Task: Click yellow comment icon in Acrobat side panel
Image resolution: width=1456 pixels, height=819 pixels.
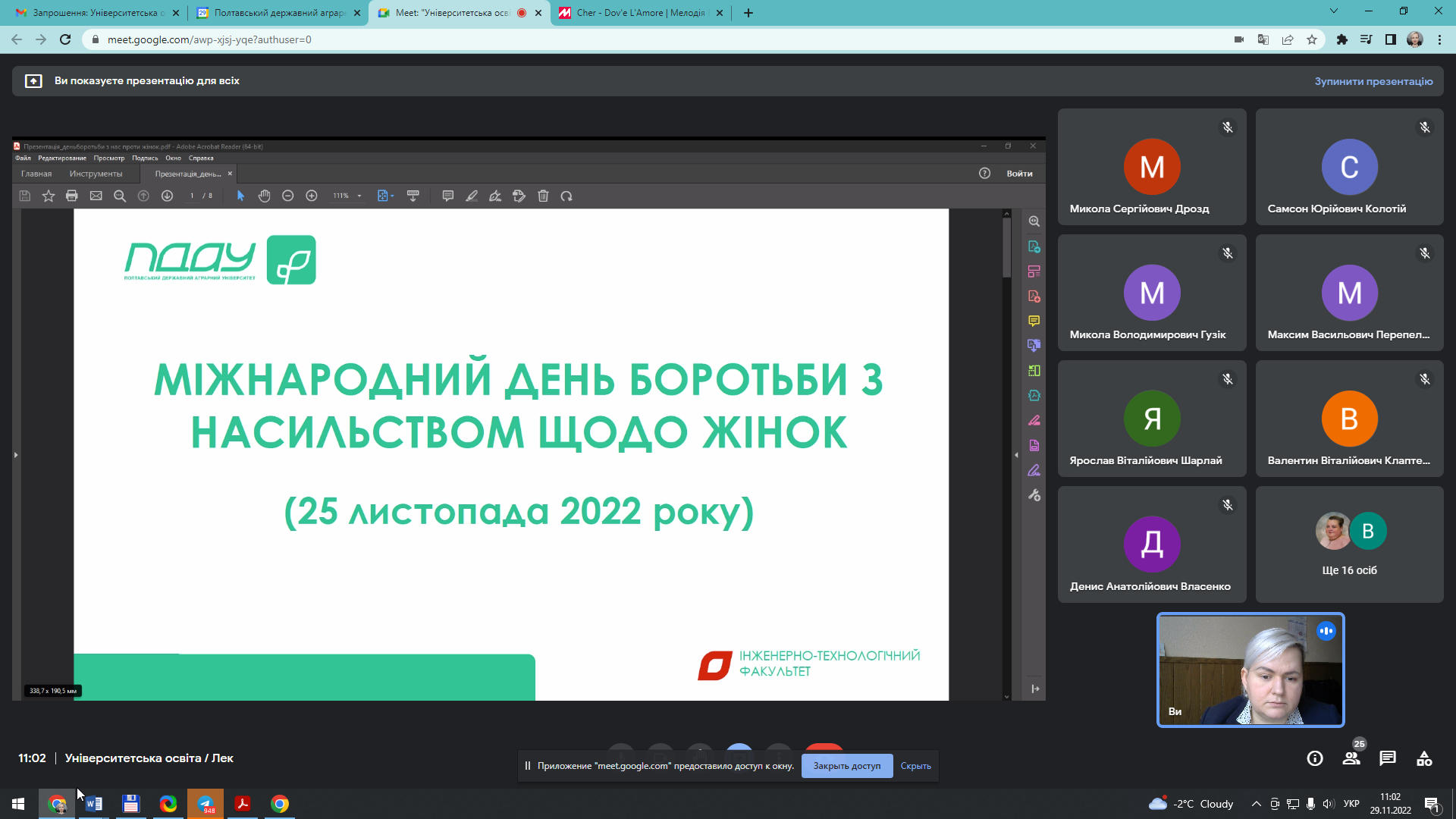Action: 1034,321
